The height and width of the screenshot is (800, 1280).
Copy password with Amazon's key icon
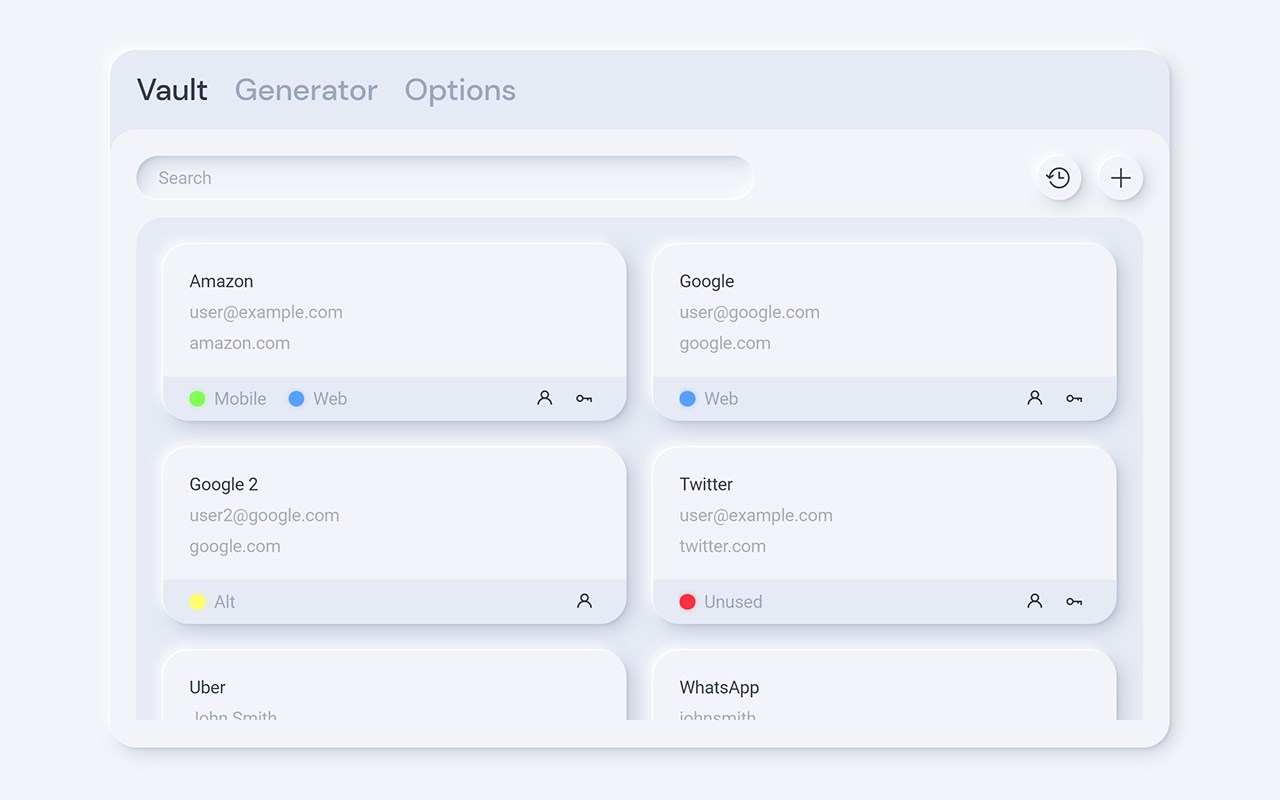(x=584, y=398)
